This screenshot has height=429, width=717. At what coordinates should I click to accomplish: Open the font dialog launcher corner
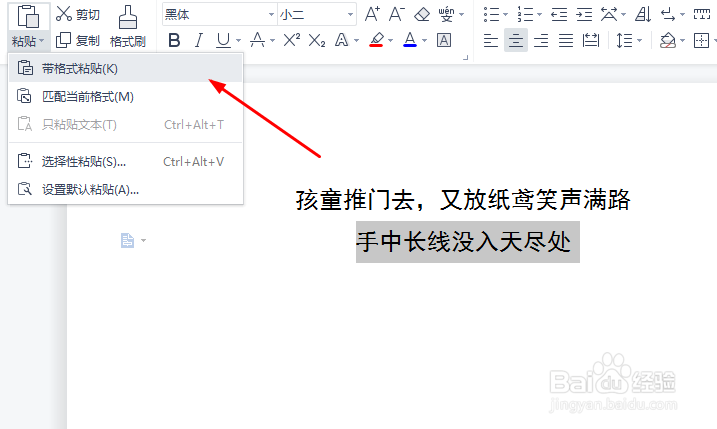tap(466, 58)
